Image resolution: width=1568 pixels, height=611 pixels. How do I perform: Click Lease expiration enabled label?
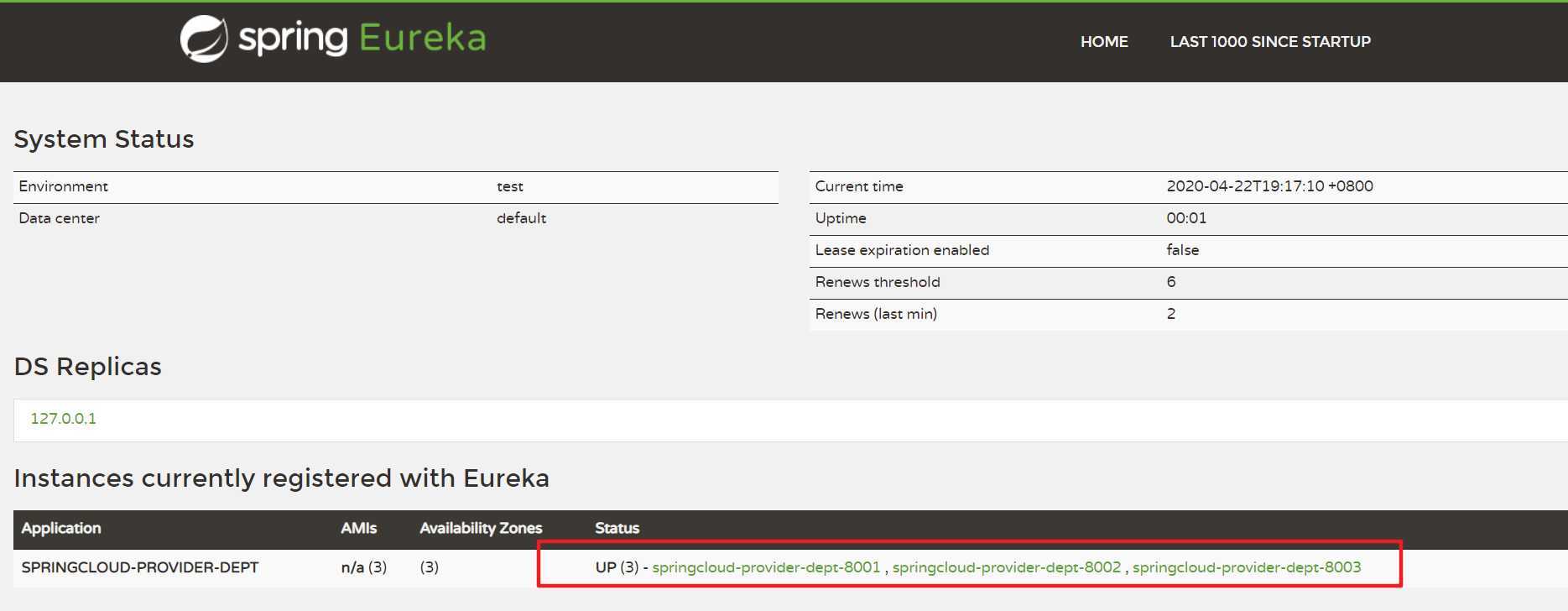[902, 250]
